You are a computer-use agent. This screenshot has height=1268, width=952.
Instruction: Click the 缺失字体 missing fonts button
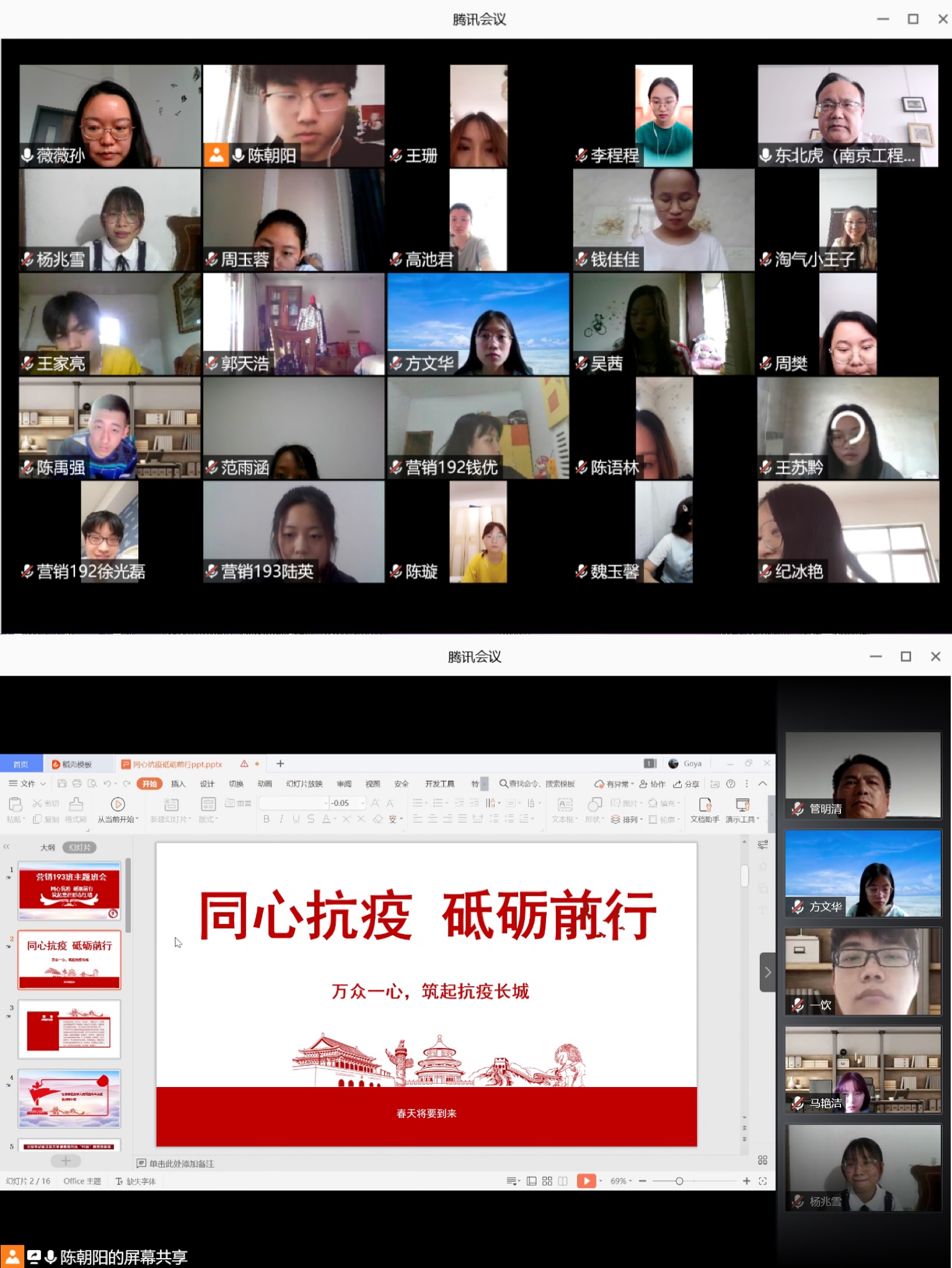(136, 1181)
